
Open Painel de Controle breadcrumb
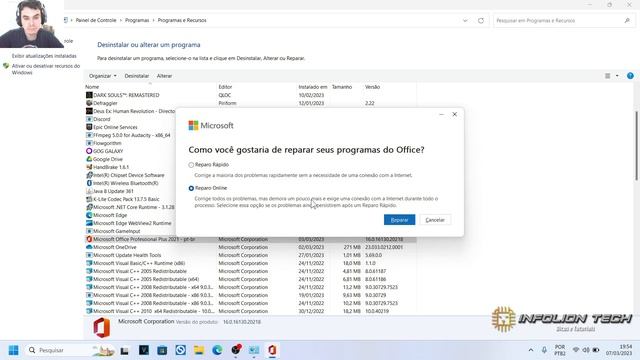pyautogui.click(x=96, y=20)
